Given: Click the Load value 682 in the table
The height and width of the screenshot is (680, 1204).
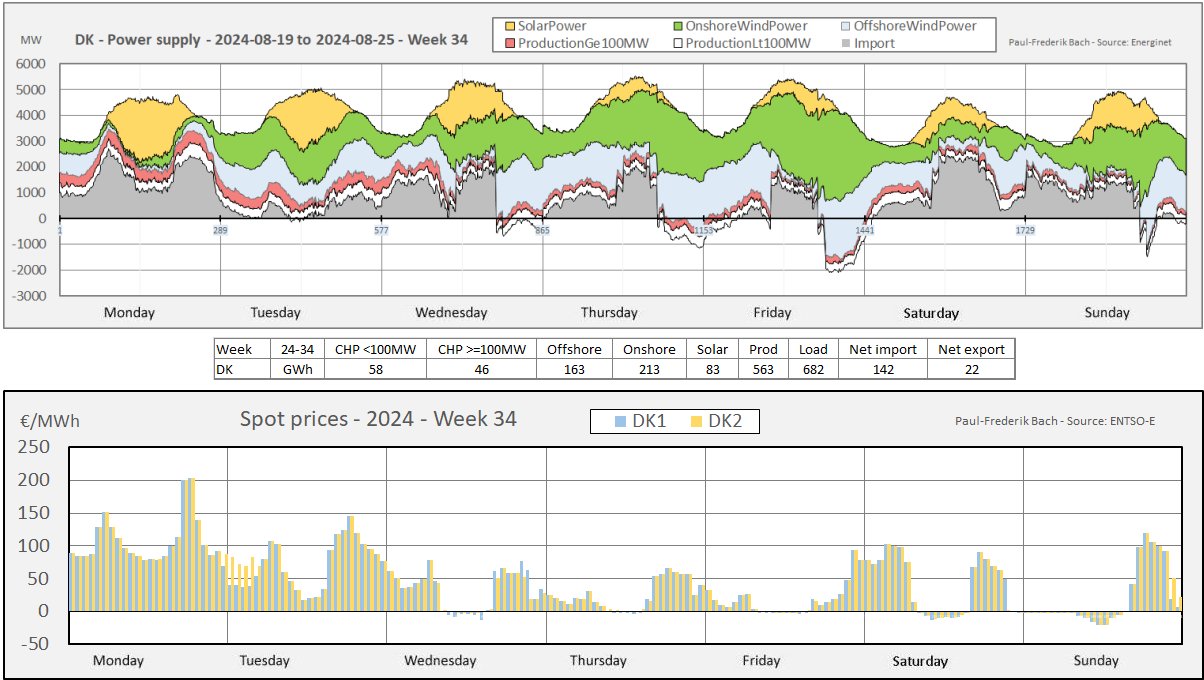Looking at the screenshot, I should [x=813, y=369].
